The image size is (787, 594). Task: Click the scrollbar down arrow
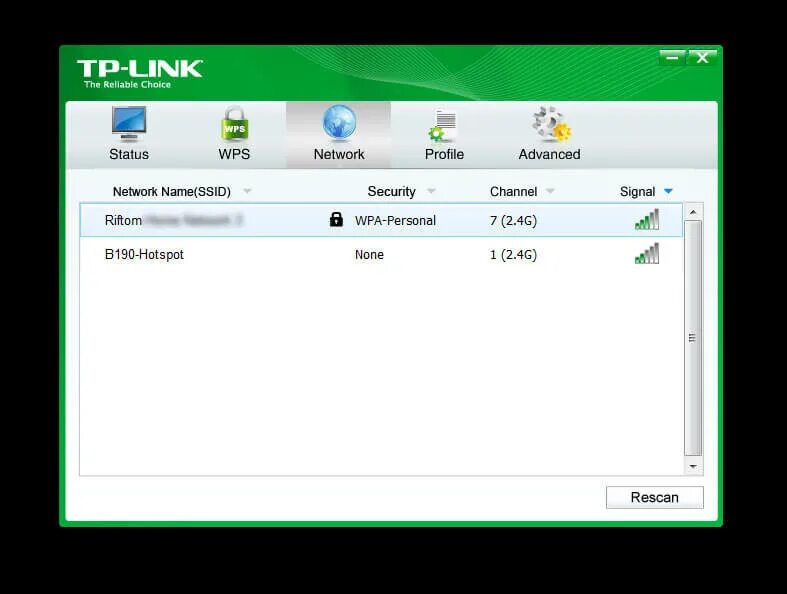(x=693, y=466)
